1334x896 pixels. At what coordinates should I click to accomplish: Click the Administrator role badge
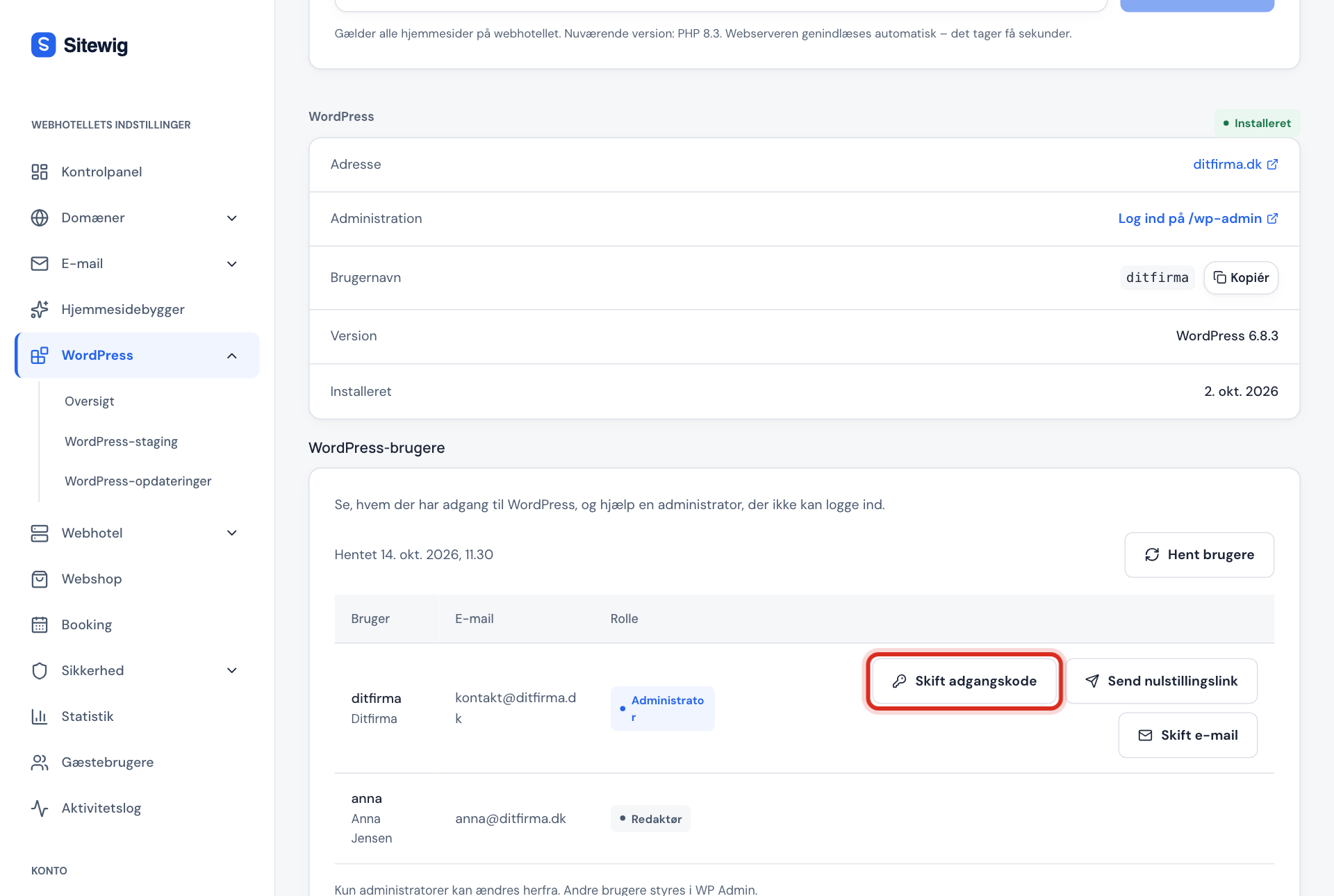point(662,708)
